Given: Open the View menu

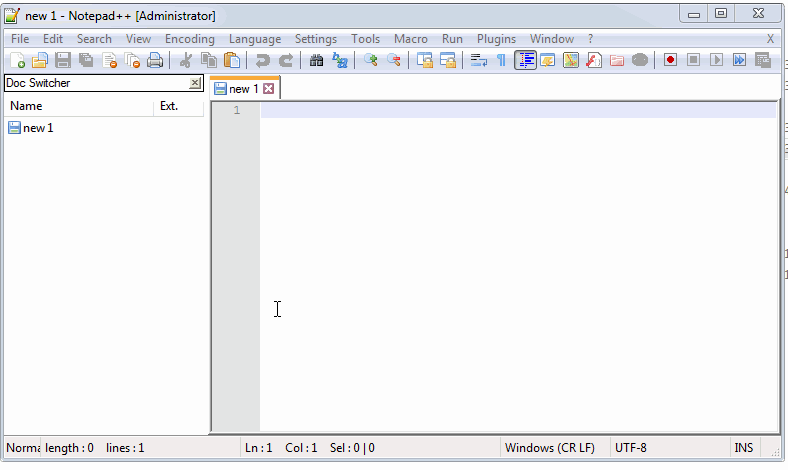Looking at the screenshot, I should [138, 39].
